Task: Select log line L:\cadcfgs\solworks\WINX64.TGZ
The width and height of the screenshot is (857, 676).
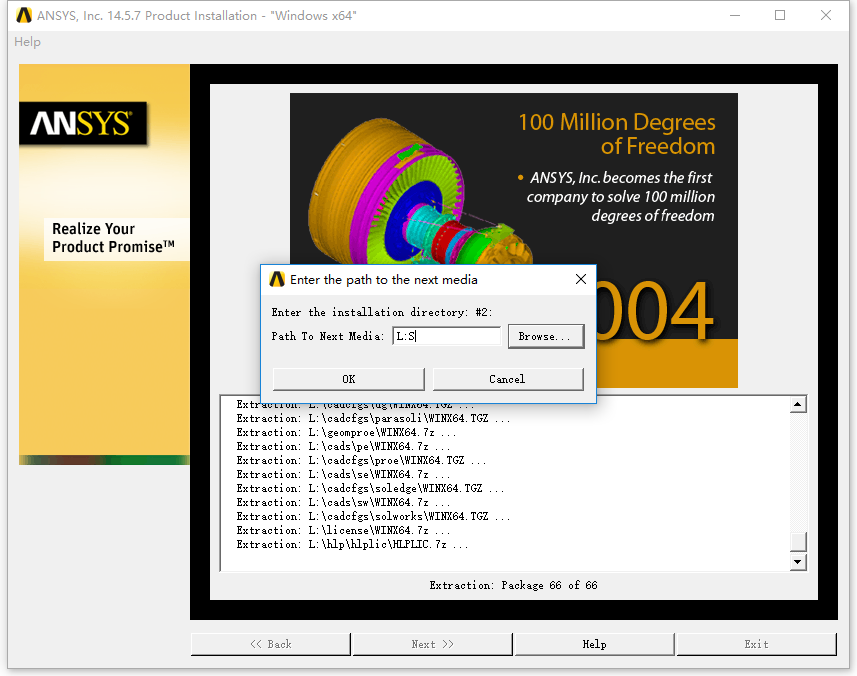Action: coord(373,516)
